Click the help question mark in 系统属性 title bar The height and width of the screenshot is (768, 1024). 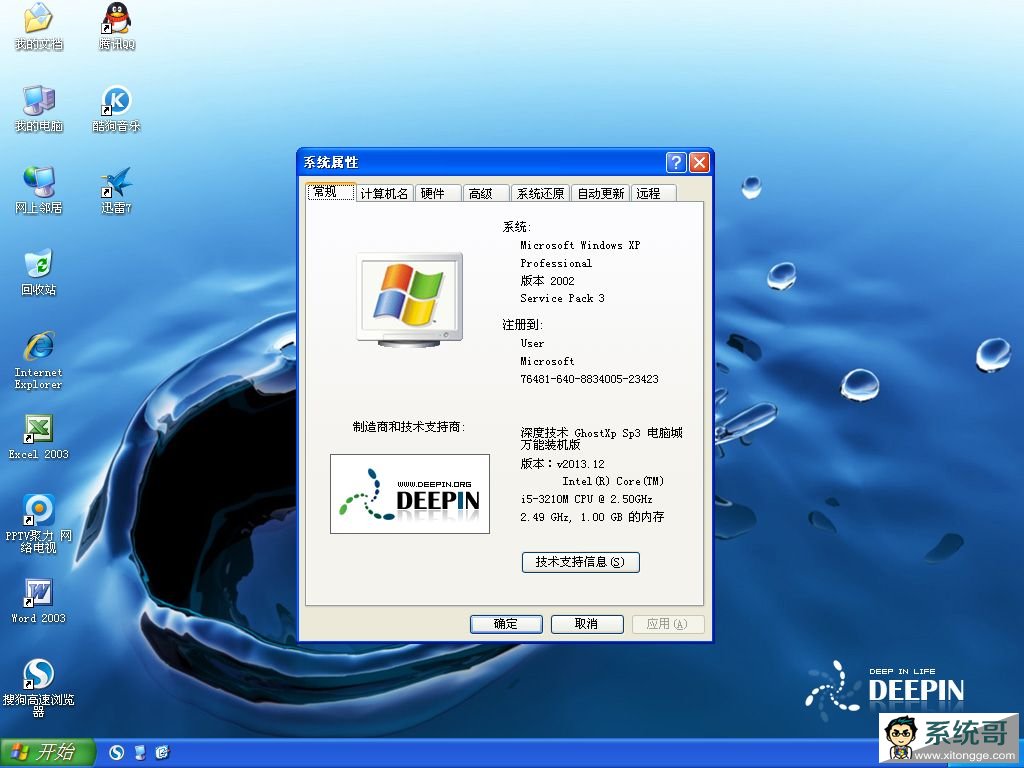676,162
